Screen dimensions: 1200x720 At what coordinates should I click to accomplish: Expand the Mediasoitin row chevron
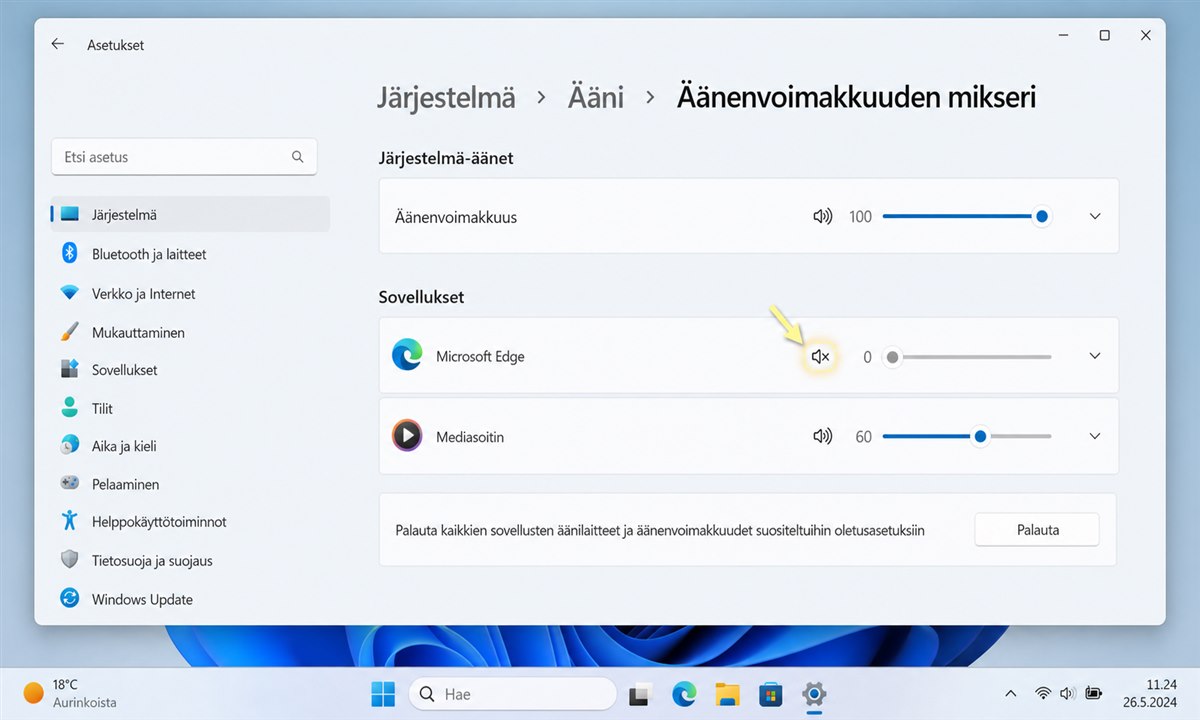1095,436
